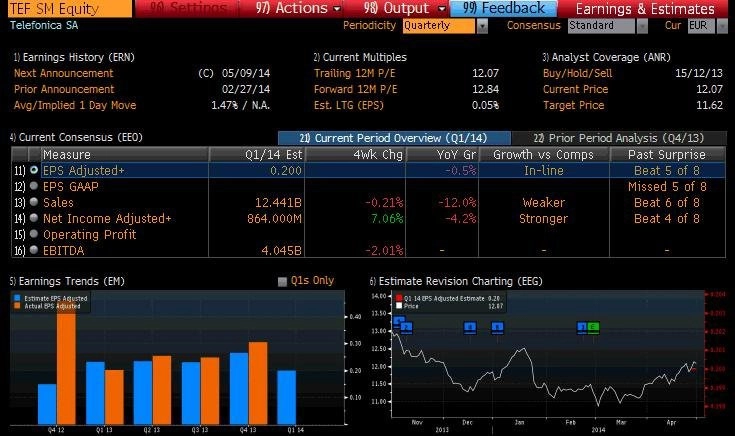Click the Measure column header
This screenshot has height=436, width=735.
click(x=125, y=154)
